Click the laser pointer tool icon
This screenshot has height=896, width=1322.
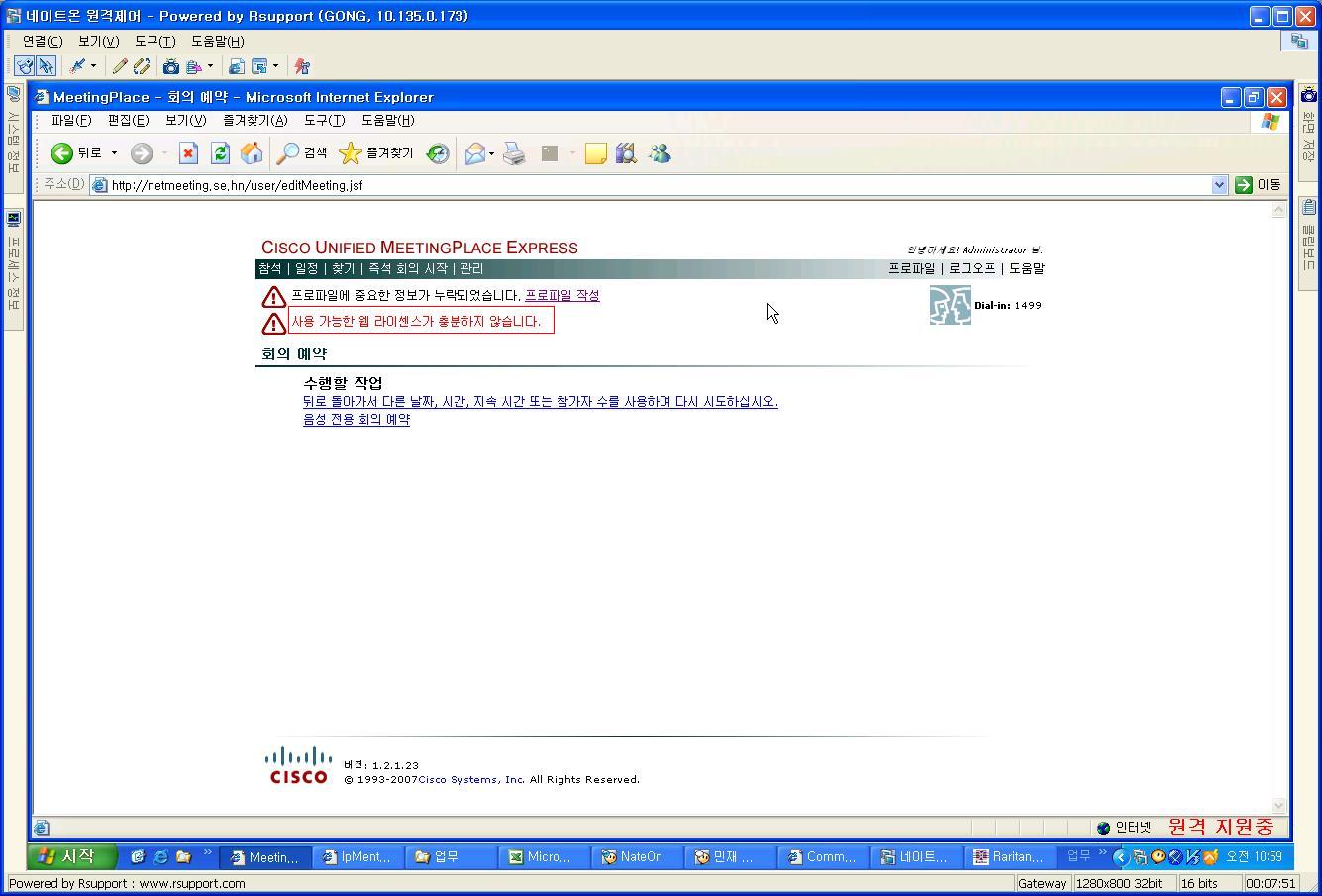pos(76,66)
